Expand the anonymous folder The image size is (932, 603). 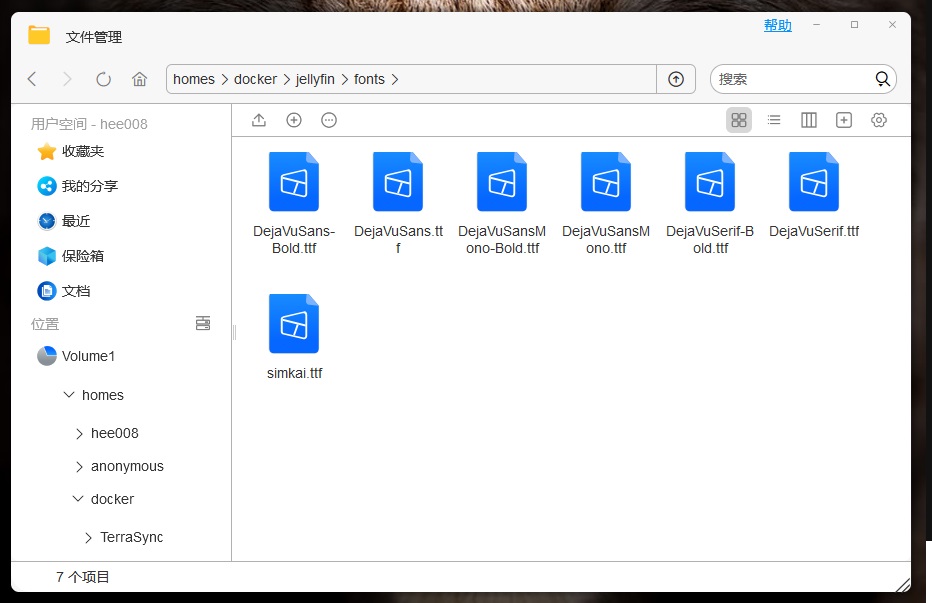click(79, 467)
